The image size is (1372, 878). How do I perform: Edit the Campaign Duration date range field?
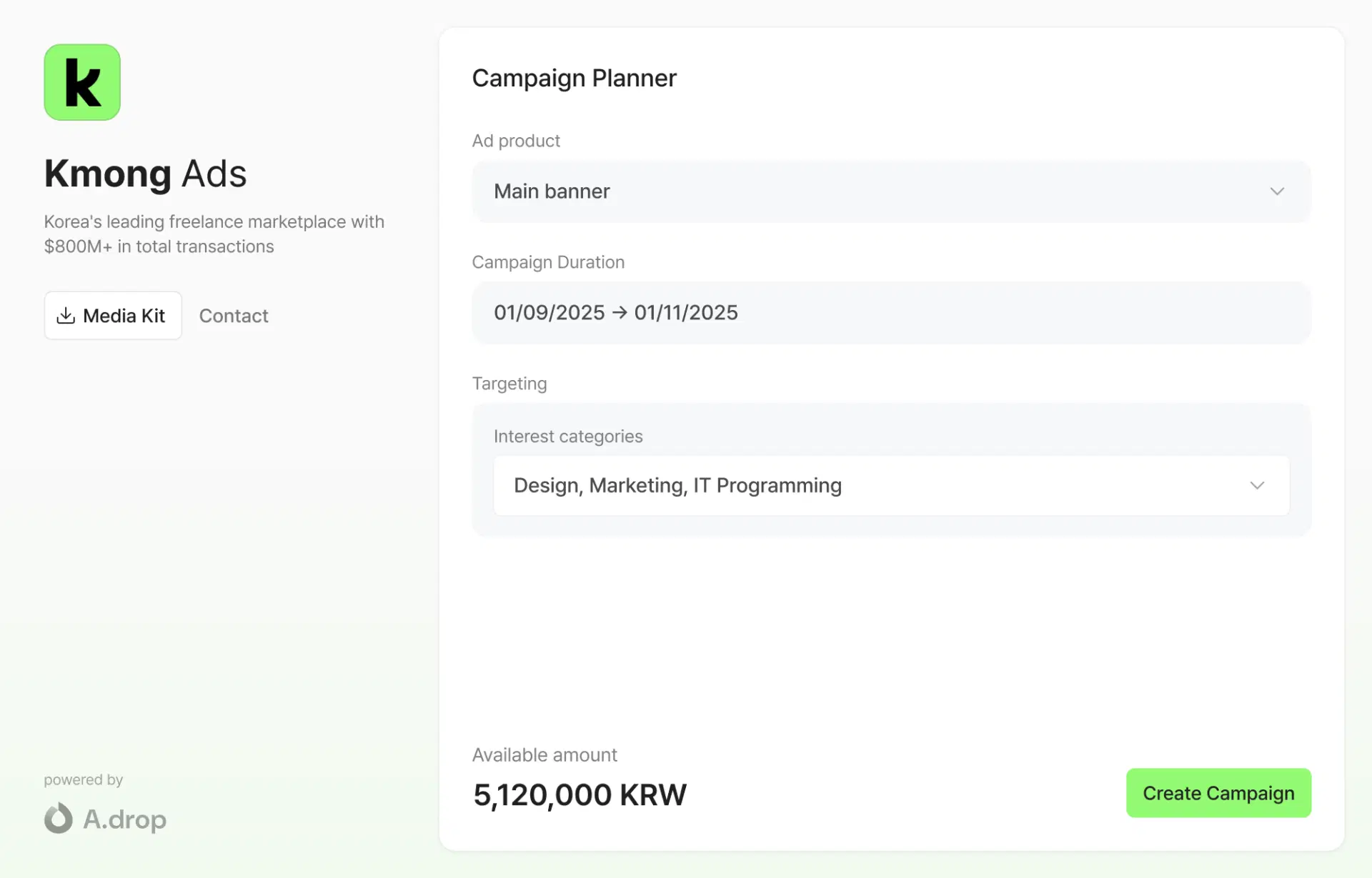[x=891, y=313]
